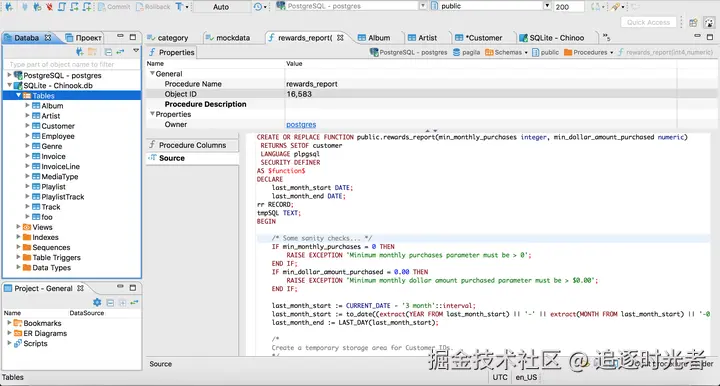Viewport: 720px width, 386px height.
Task: Click the Genre table icon
Action: [x=36, y=146]
